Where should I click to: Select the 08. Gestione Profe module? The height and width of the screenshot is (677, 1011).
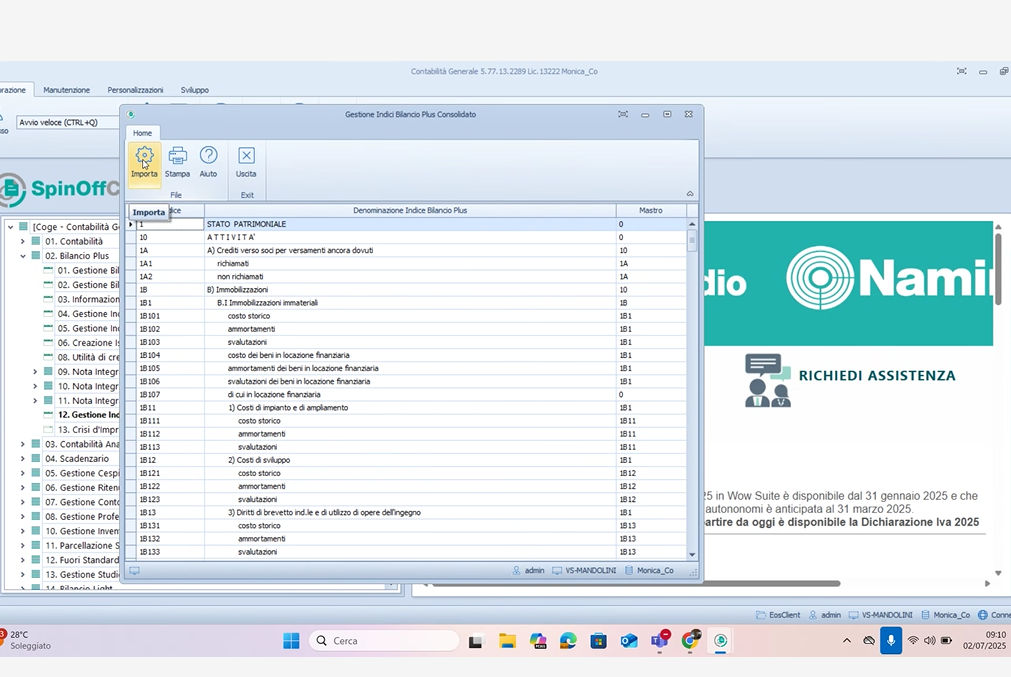(x=82, y=516)
